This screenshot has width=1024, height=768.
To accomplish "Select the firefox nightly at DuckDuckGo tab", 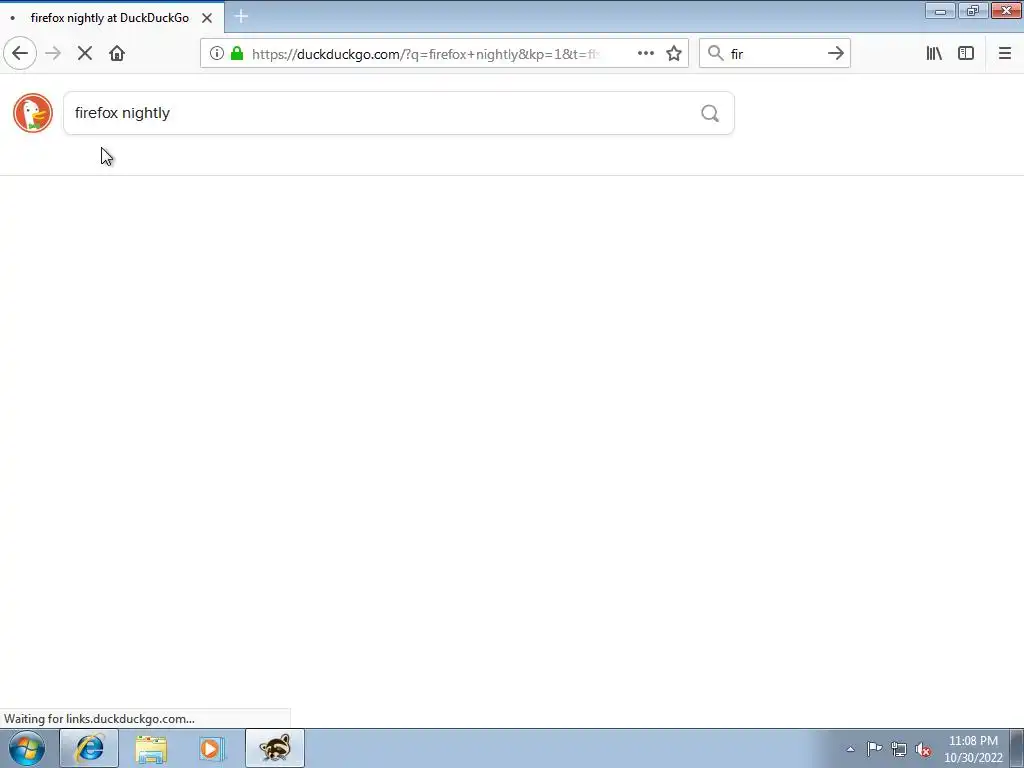I will (x=112, y=18).
